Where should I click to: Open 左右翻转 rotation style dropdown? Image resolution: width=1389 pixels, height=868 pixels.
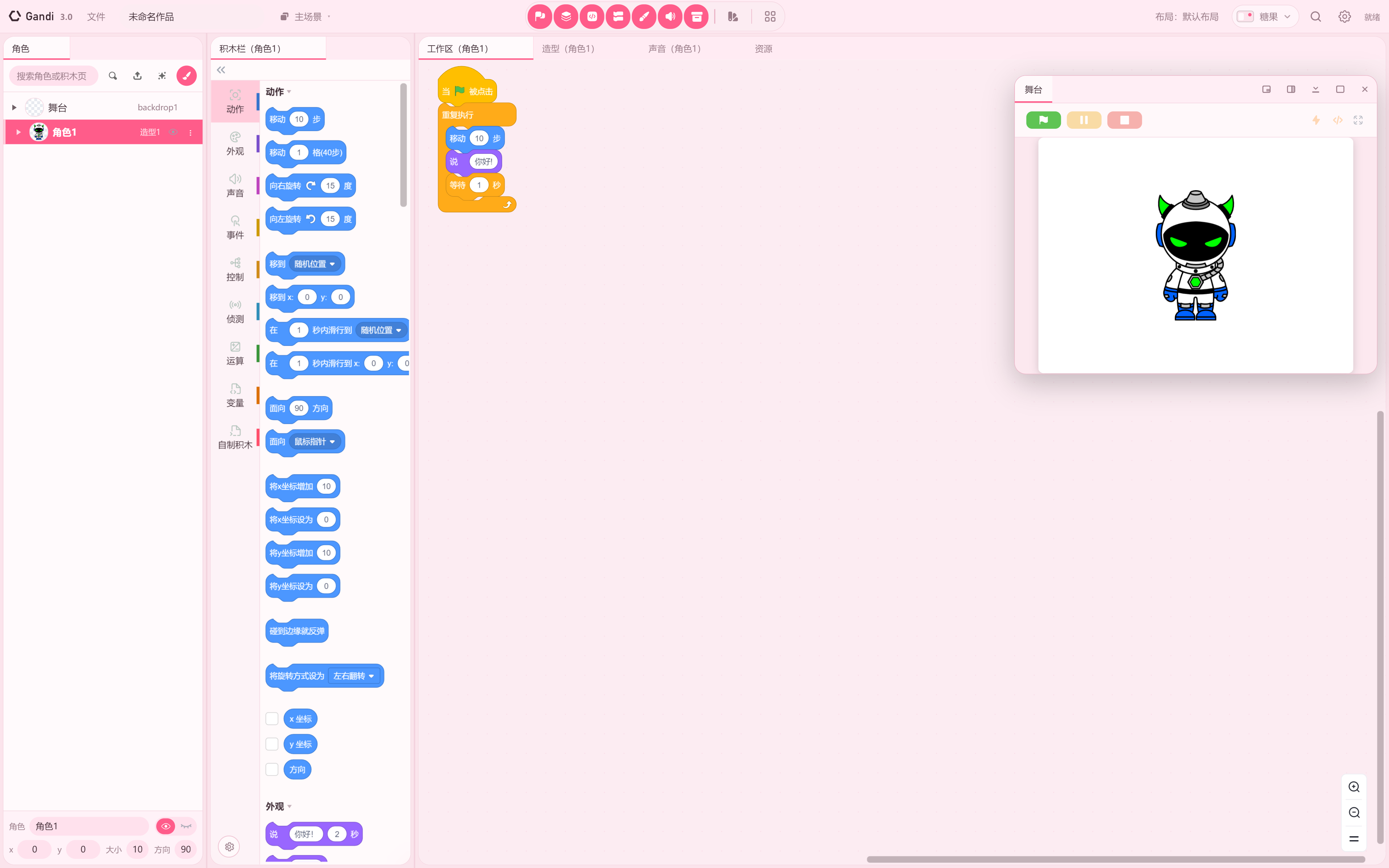point(354,676)
